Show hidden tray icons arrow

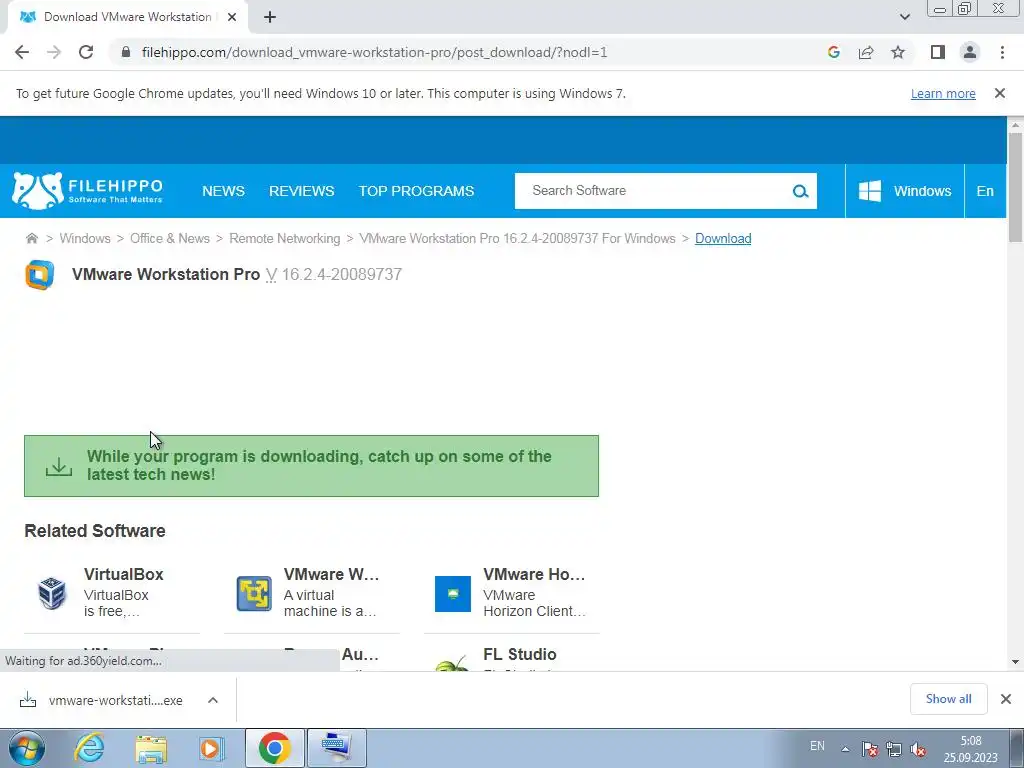point(845,749)
